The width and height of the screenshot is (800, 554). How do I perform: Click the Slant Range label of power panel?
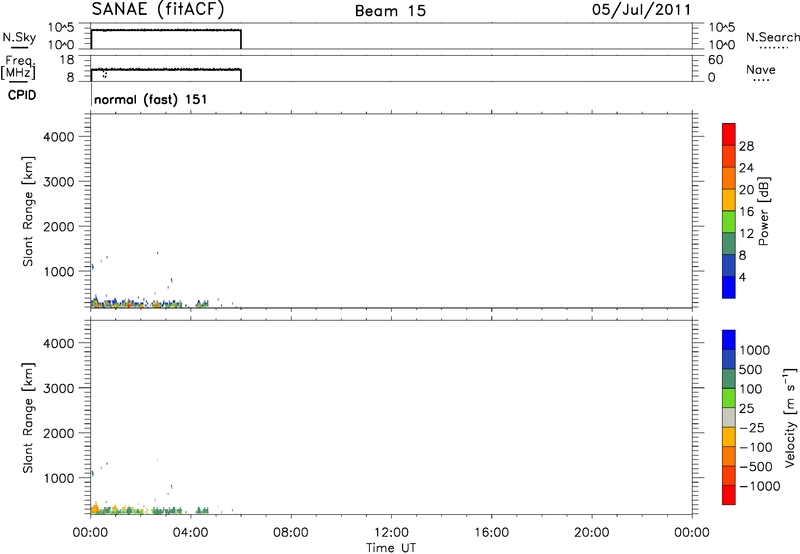pos(28,211)
